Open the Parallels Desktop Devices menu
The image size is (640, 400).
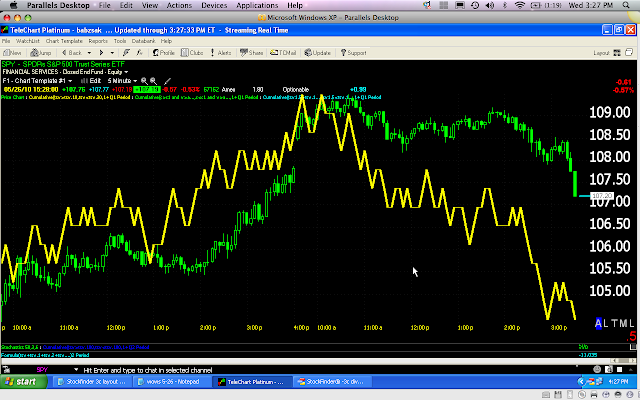(214, 5)
